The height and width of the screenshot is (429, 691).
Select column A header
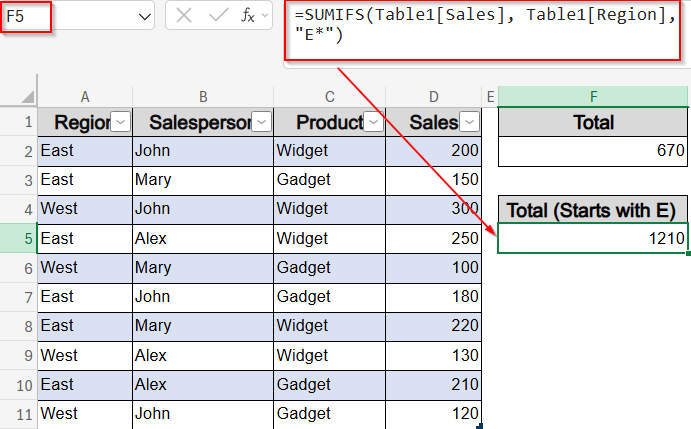pyautogui.click(x=85, y=97)
